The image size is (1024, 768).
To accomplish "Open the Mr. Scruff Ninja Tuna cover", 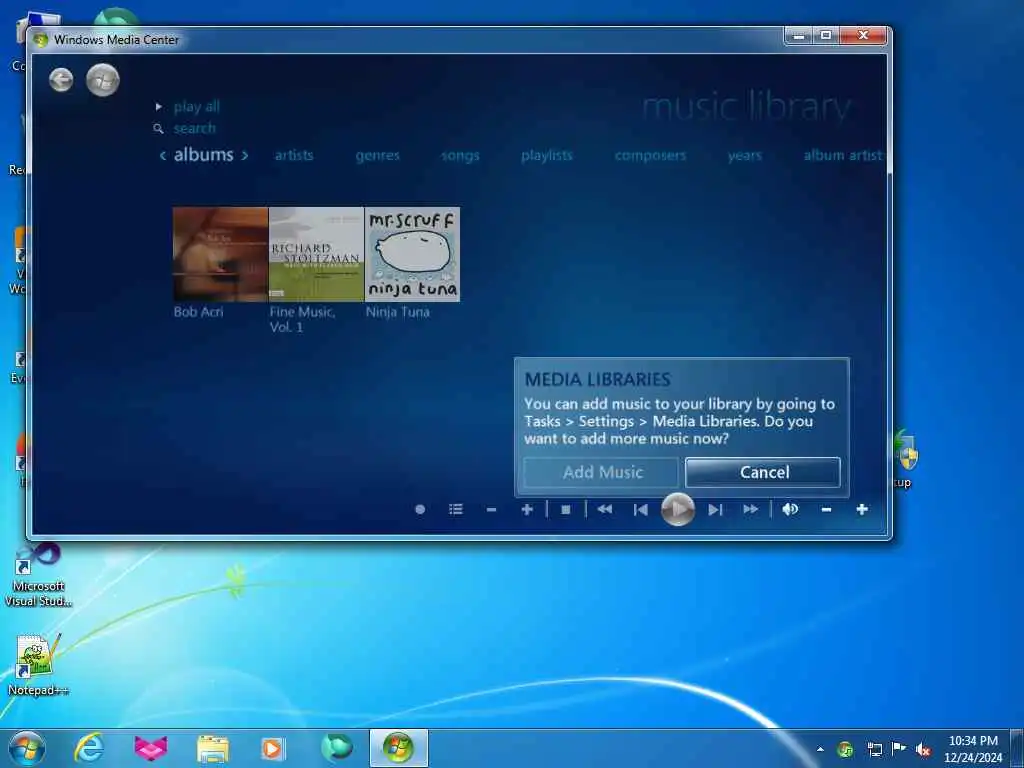I will point(412,254).
